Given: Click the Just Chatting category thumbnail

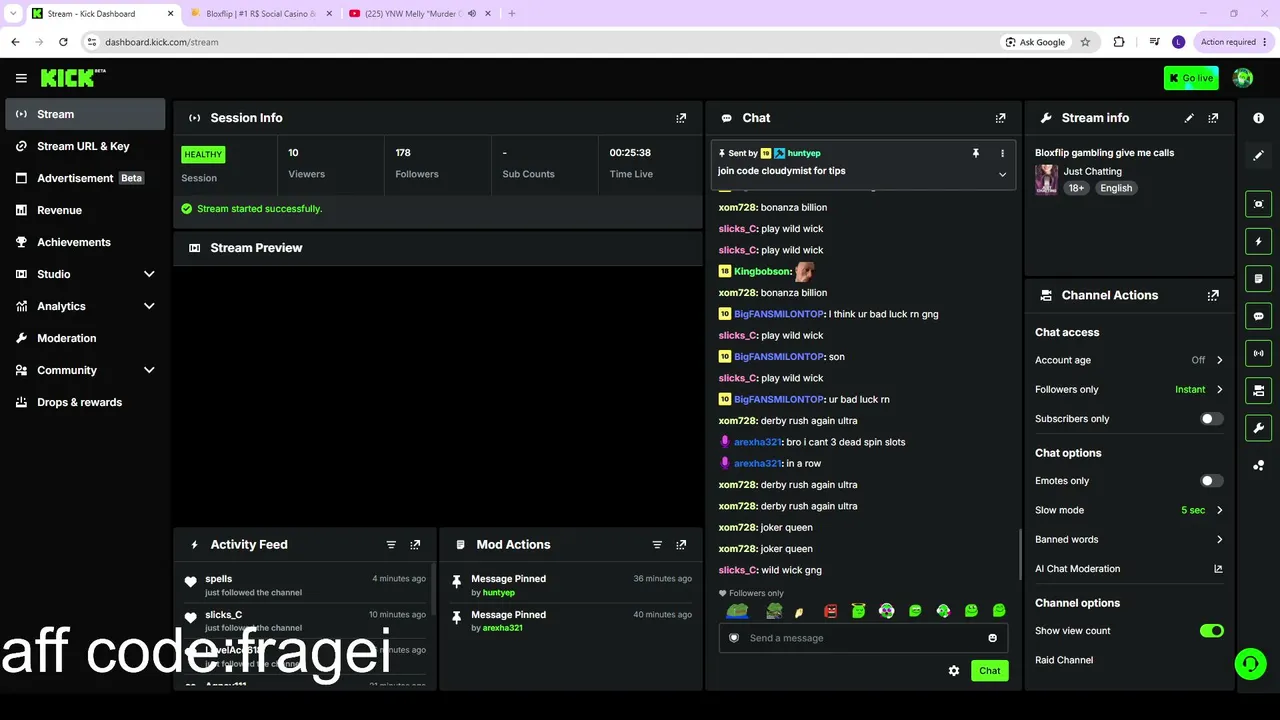Looking at the screenshot, I should pos(1047,180).
